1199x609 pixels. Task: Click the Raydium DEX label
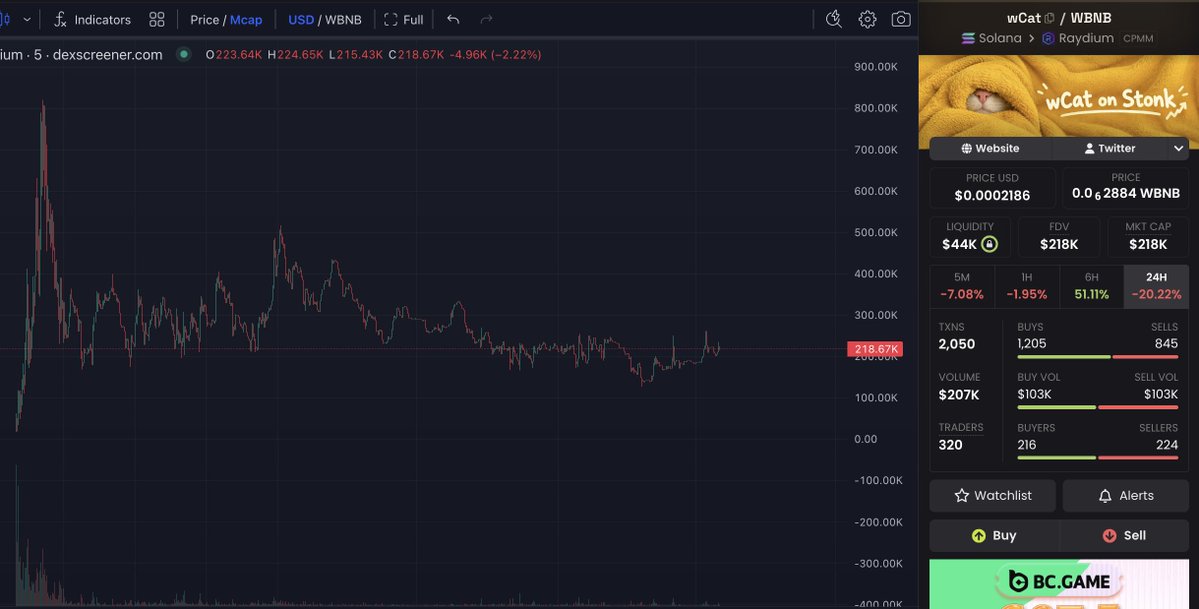[1077, 38]
